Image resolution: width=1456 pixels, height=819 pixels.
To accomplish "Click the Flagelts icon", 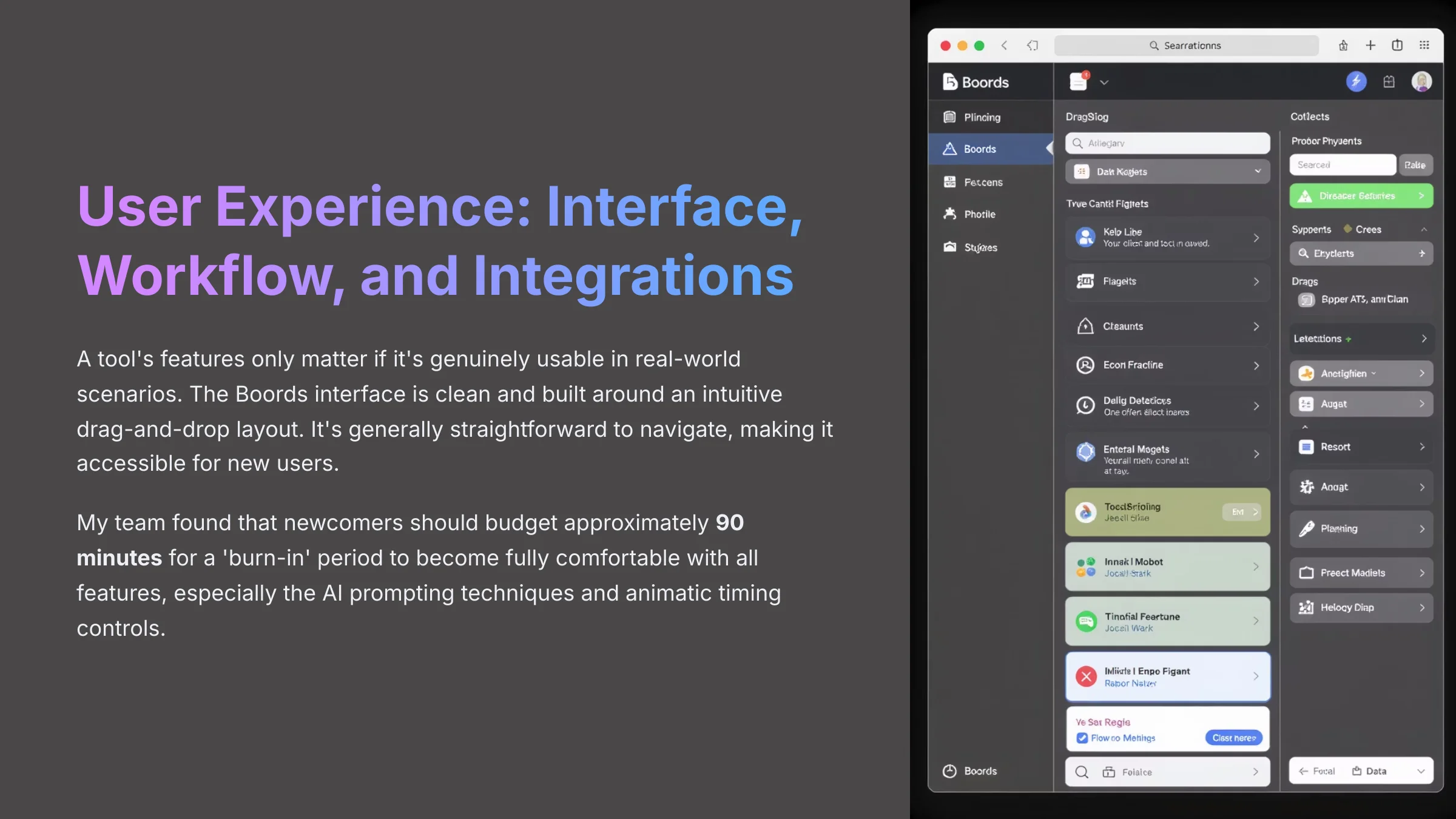I will [1085, 281].
